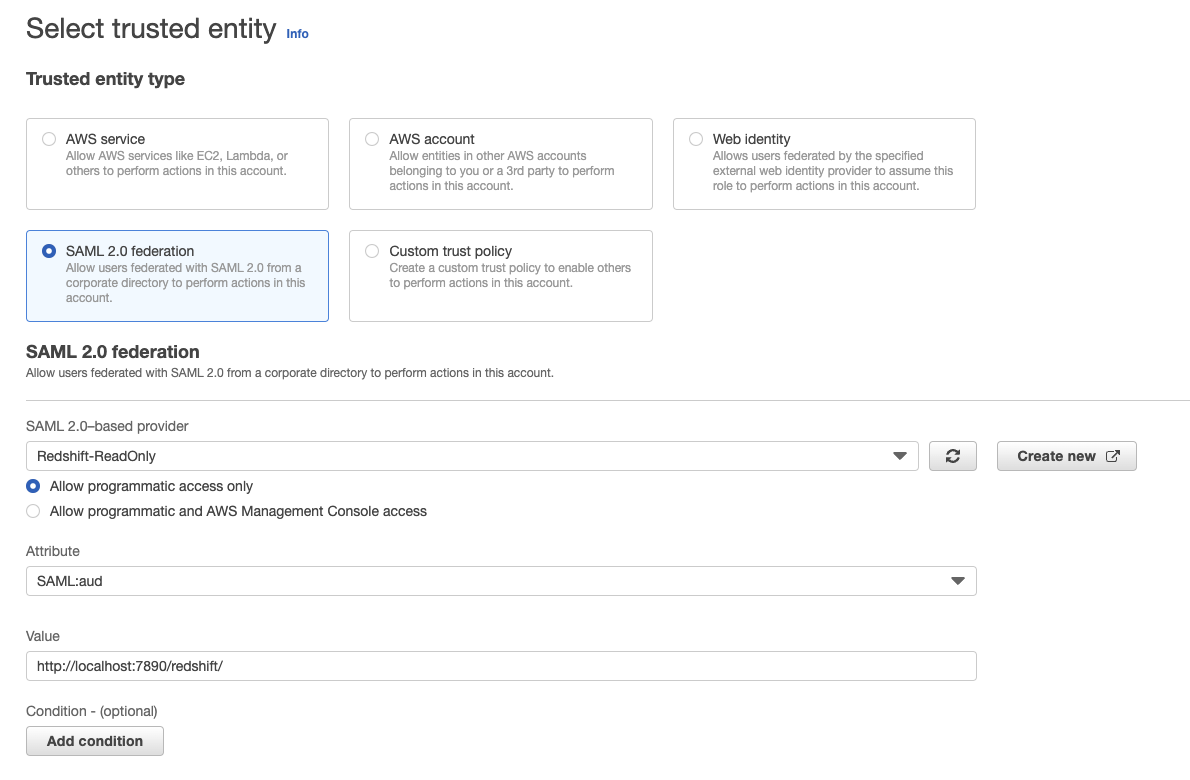The height and width of the screenshot is (780, 1190).
Task: Choose the Custom trust policy option
Action: pyautogui.click(x=372, y=251)
